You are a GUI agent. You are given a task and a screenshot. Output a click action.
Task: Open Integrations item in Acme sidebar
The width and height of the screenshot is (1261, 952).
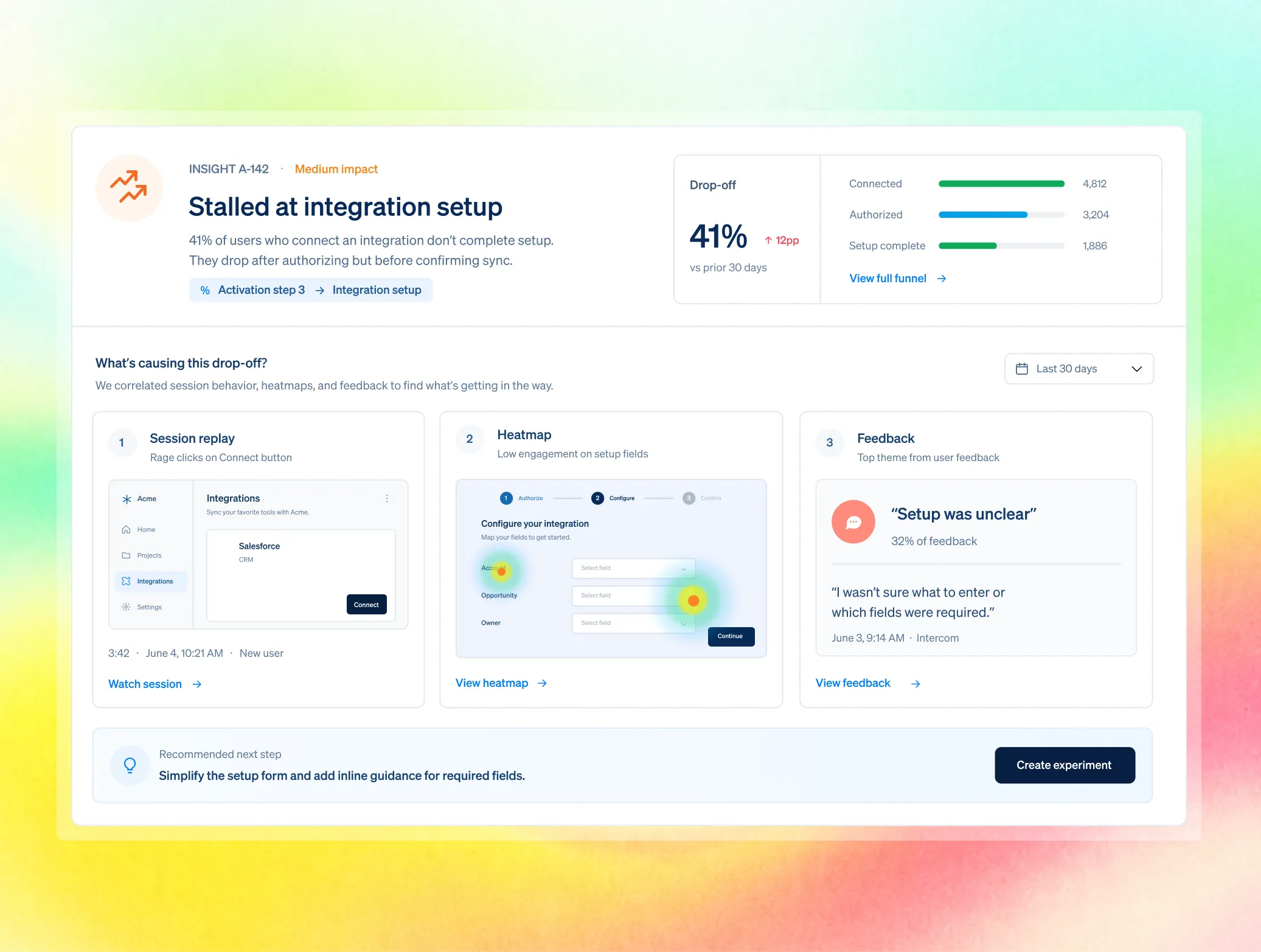point(150,582)
